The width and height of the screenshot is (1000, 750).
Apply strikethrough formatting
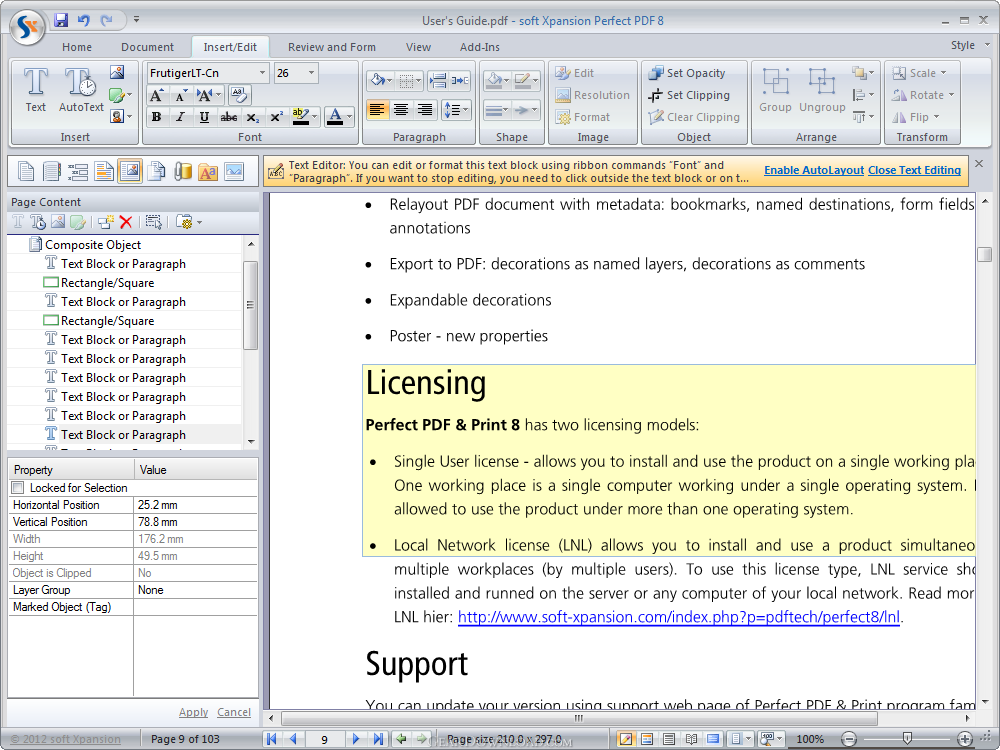[228, 117]
